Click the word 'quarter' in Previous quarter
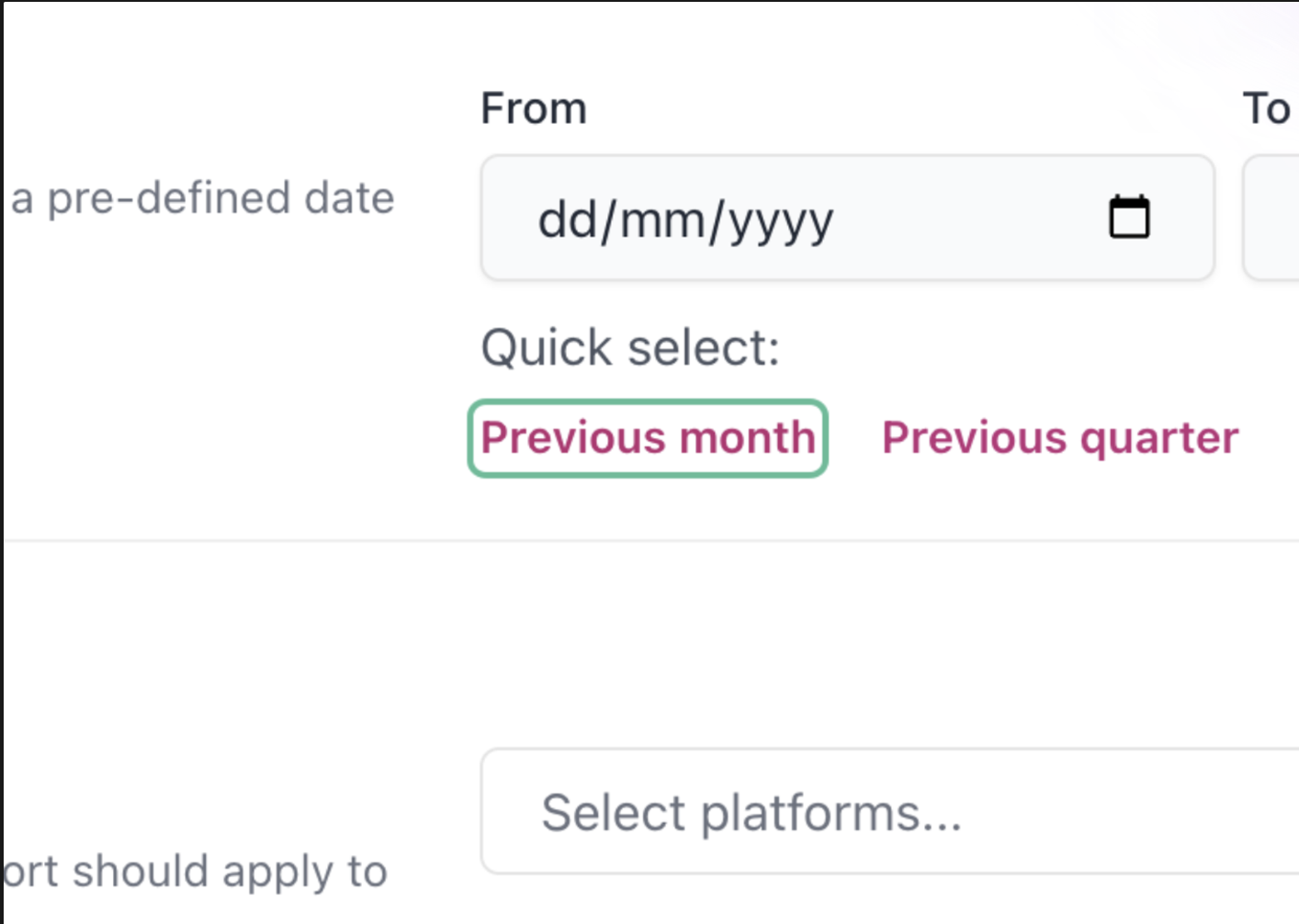 1159,439
